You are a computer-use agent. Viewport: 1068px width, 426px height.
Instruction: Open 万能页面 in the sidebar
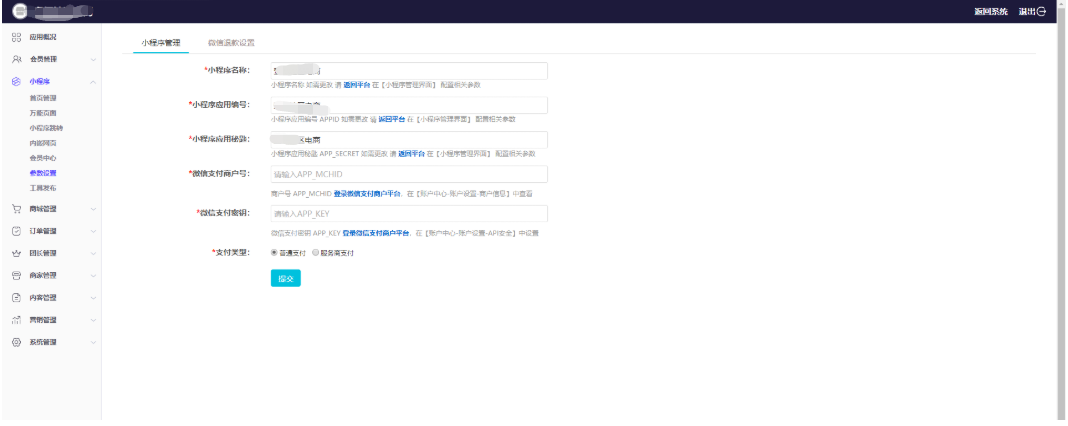pyautogui.click(x=43, y=113)
